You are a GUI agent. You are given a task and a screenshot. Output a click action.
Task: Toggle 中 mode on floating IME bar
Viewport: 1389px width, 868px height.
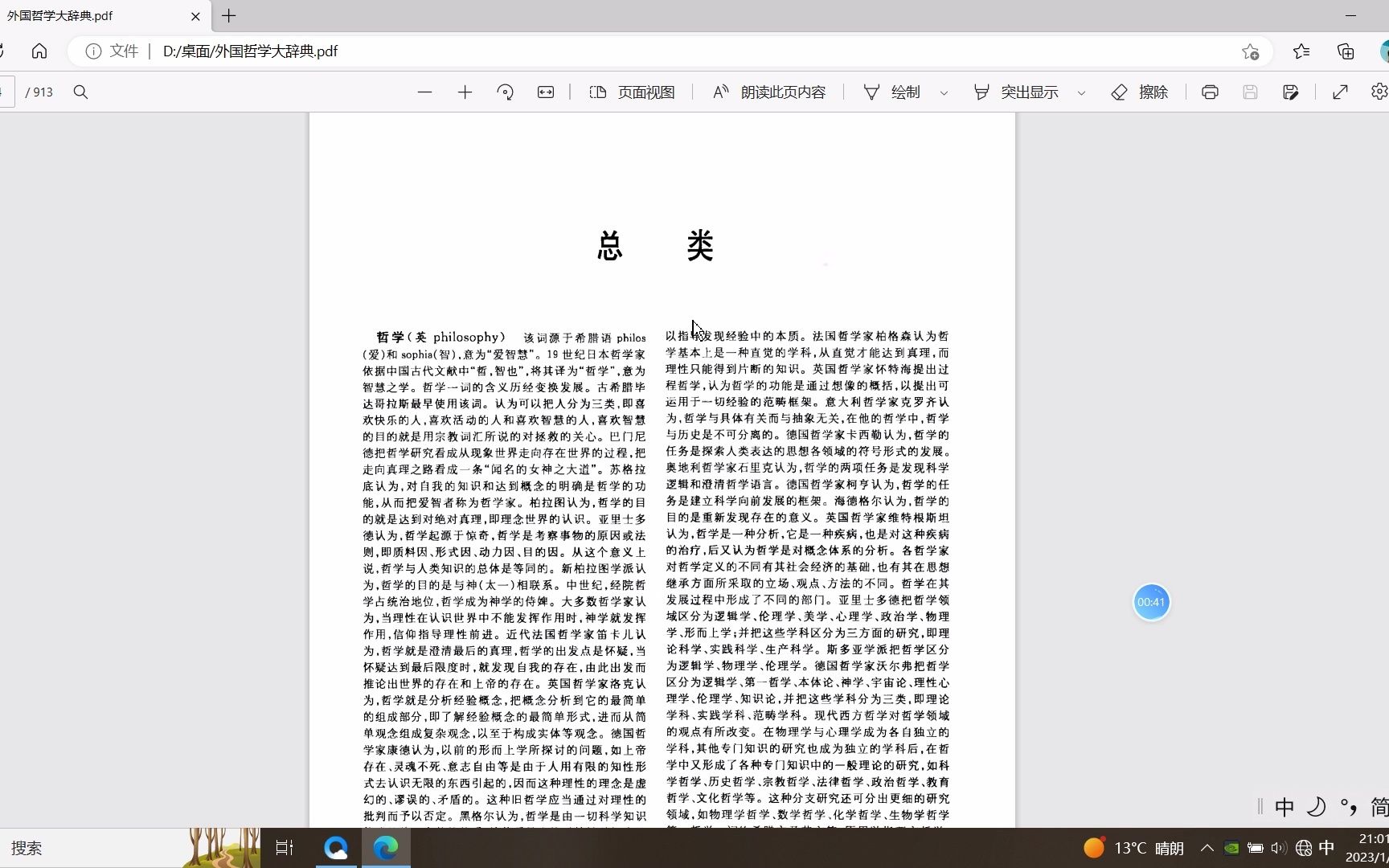click(1285, 807)
